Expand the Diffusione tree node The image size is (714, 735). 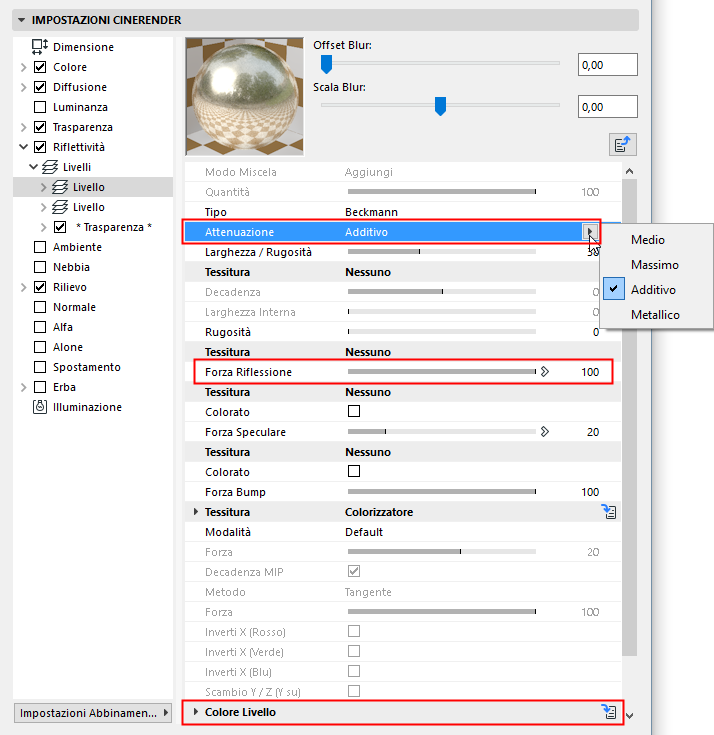click(x=23, y=87)
